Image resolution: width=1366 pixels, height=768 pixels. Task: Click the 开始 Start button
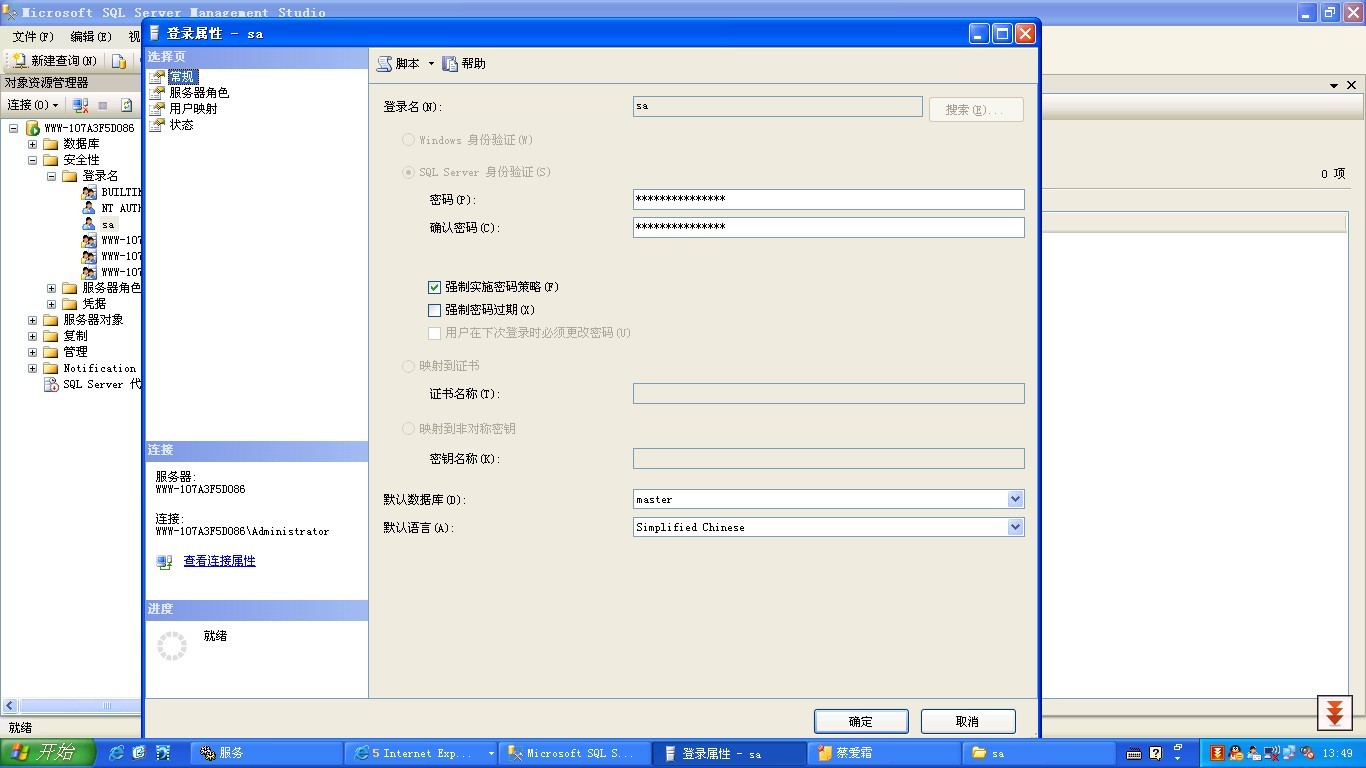(x=48, y=753)
